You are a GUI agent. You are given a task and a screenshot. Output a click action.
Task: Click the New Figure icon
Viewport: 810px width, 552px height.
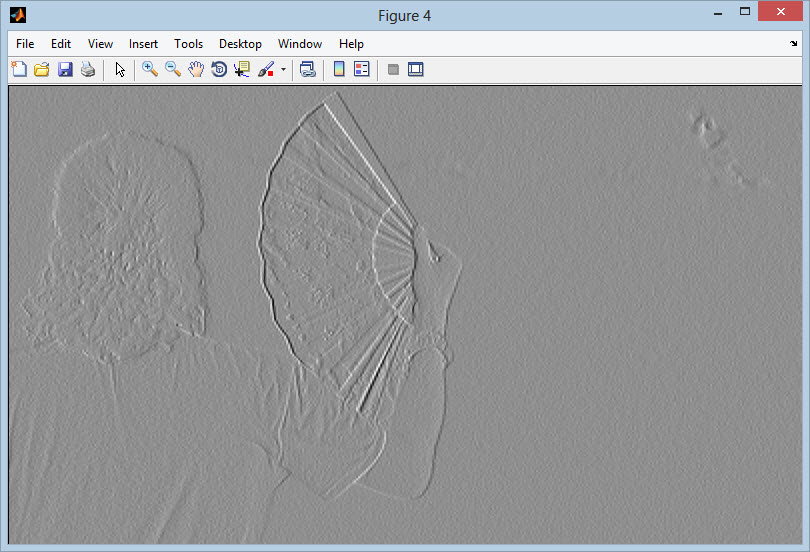tap(19, 69)
